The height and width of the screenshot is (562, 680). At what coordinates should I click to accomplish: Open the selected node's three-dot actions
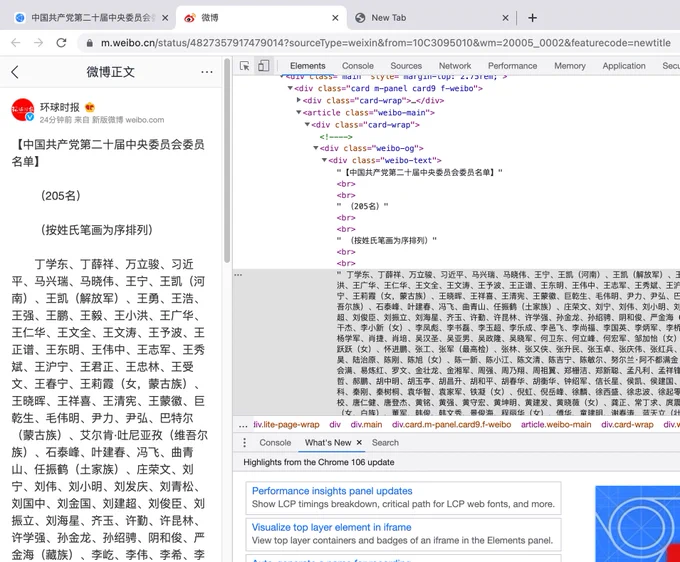coord(238,274)
